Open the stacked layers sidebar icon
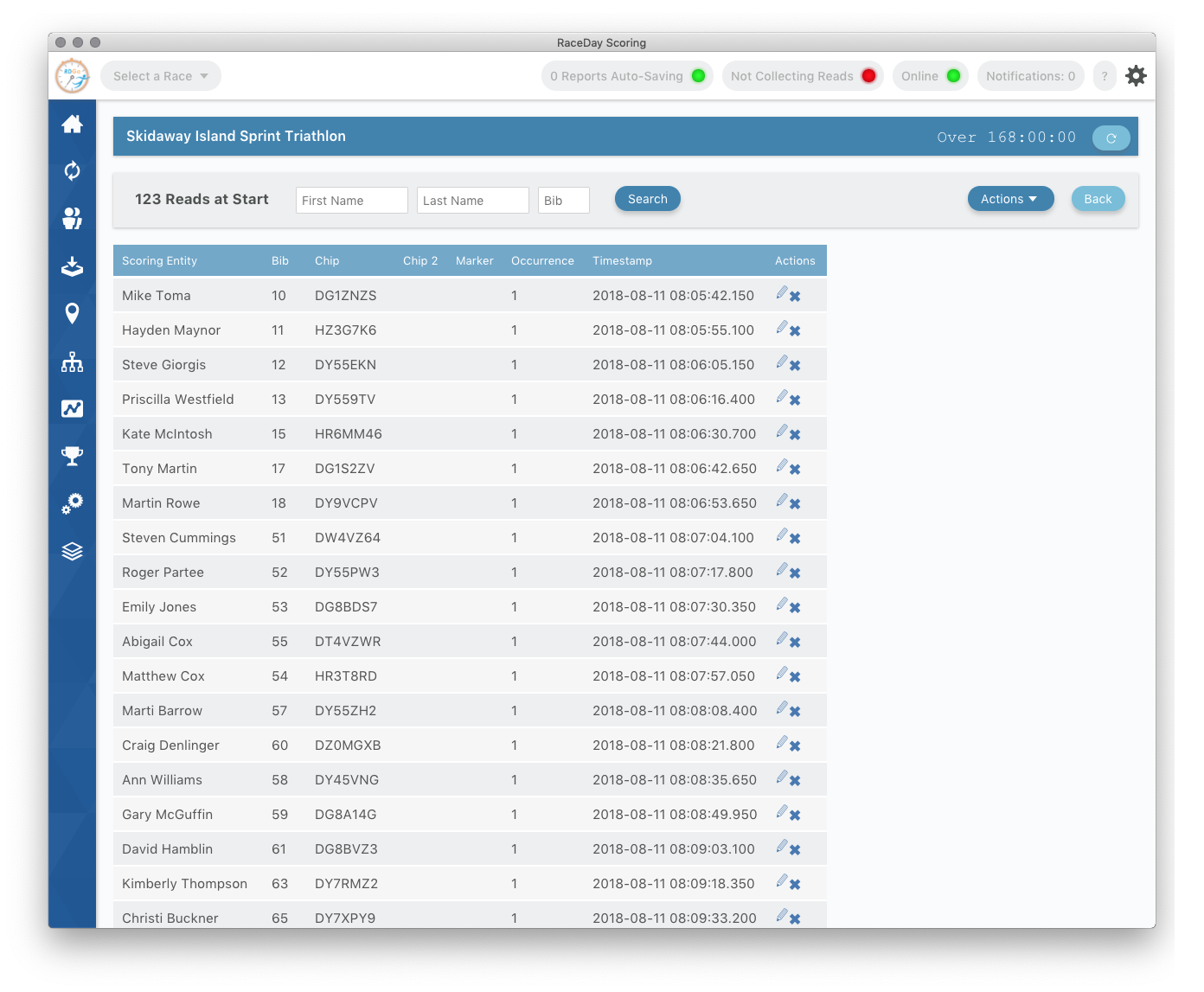 coord(72,551)
